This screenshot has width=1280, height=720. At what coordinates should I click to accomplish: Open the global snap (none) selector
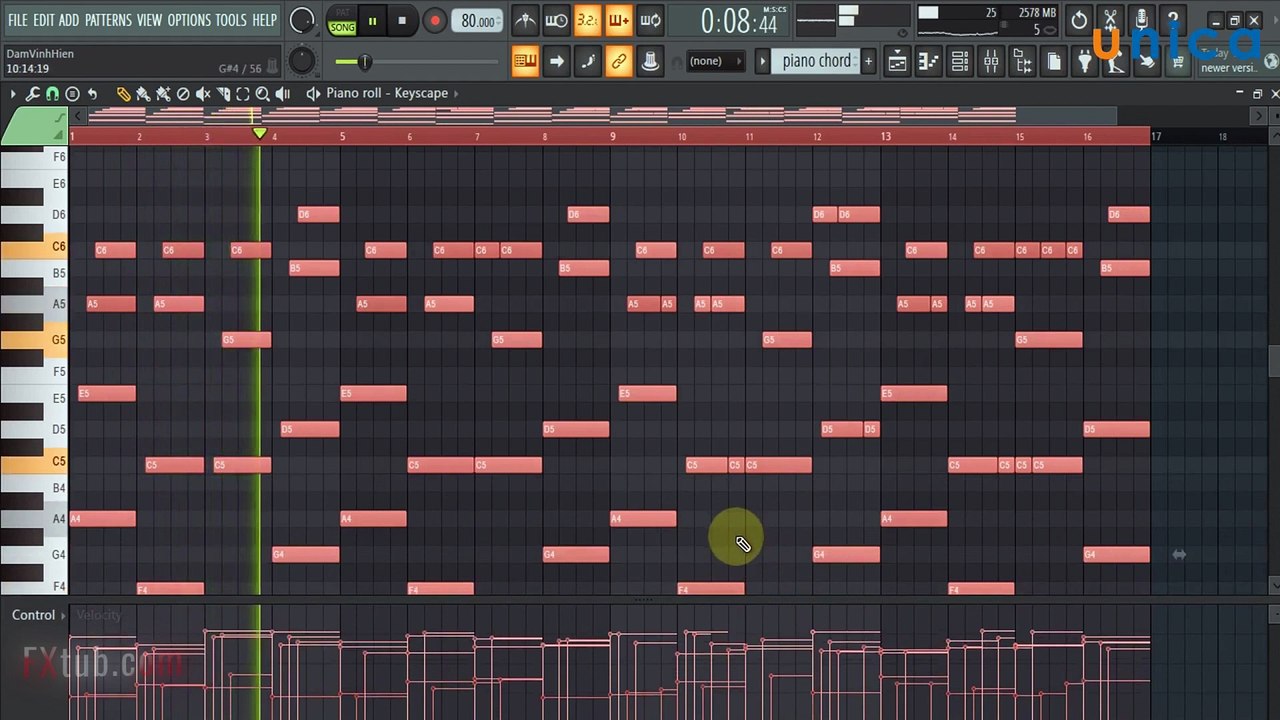click(715, 61)
